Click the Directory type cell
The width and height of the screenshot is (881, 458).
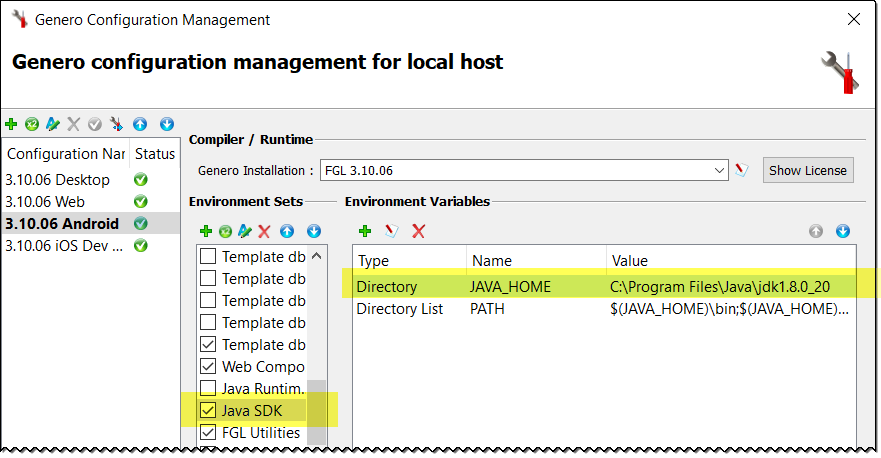pyautogui.click(x=387, y=287)
